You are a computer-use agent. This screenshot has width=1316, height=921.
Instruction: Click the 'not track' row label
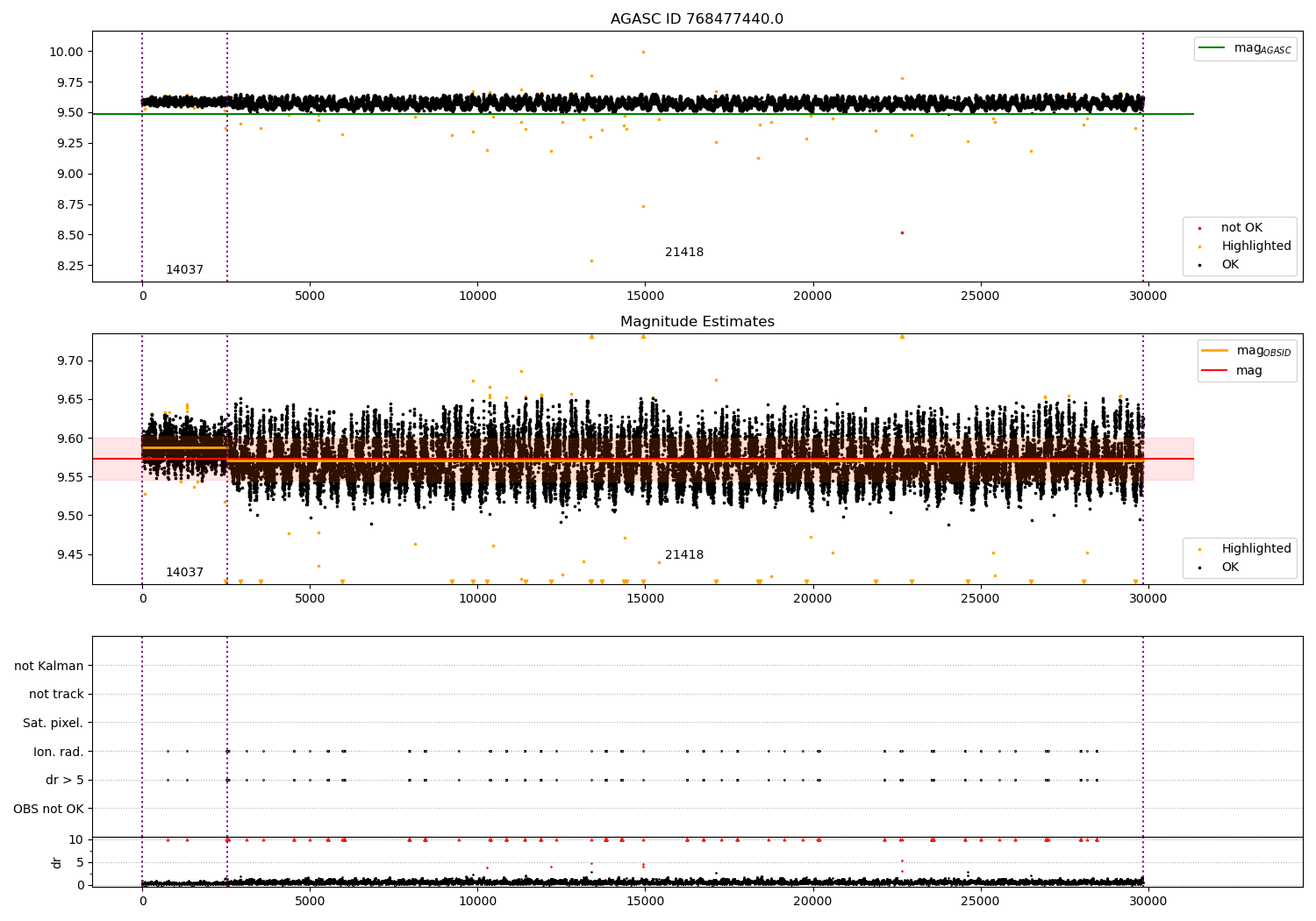[x=56, y=695]
